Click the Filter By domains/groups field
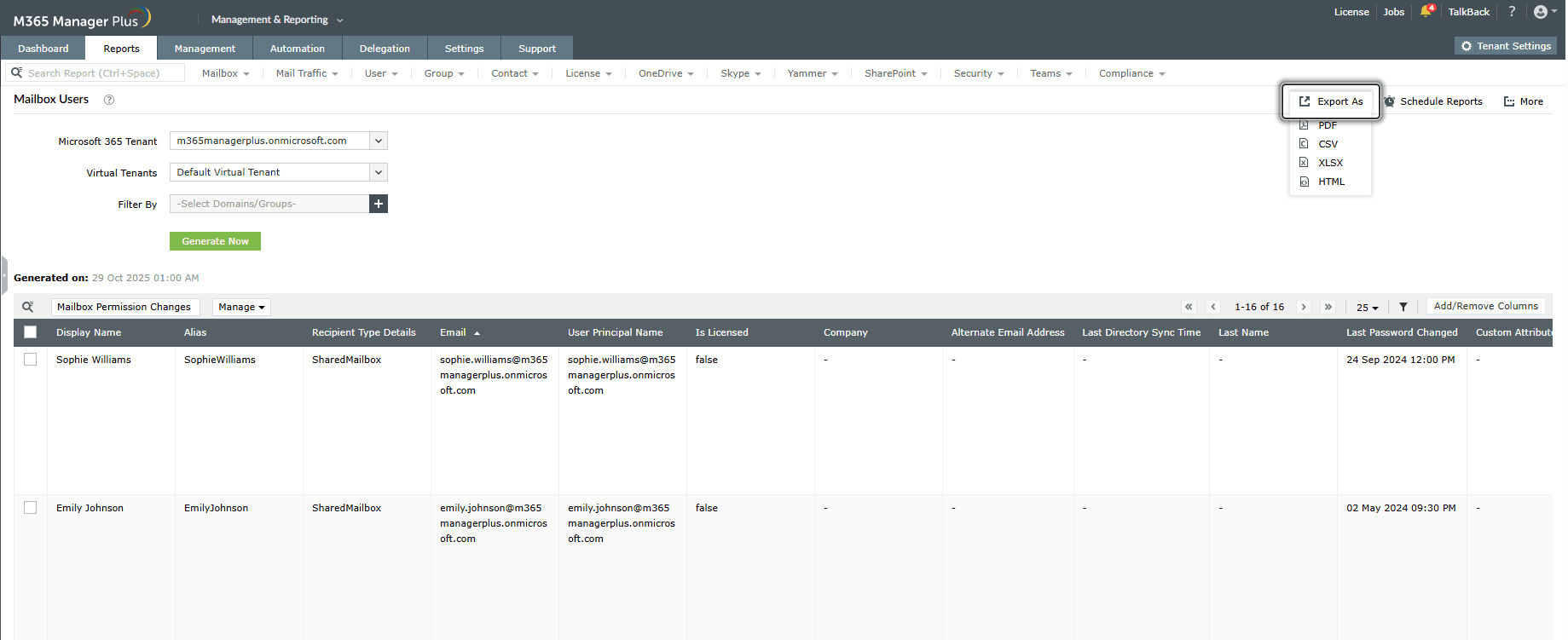Viewport: 1568px width, 640px height. (x=269, y=204)
